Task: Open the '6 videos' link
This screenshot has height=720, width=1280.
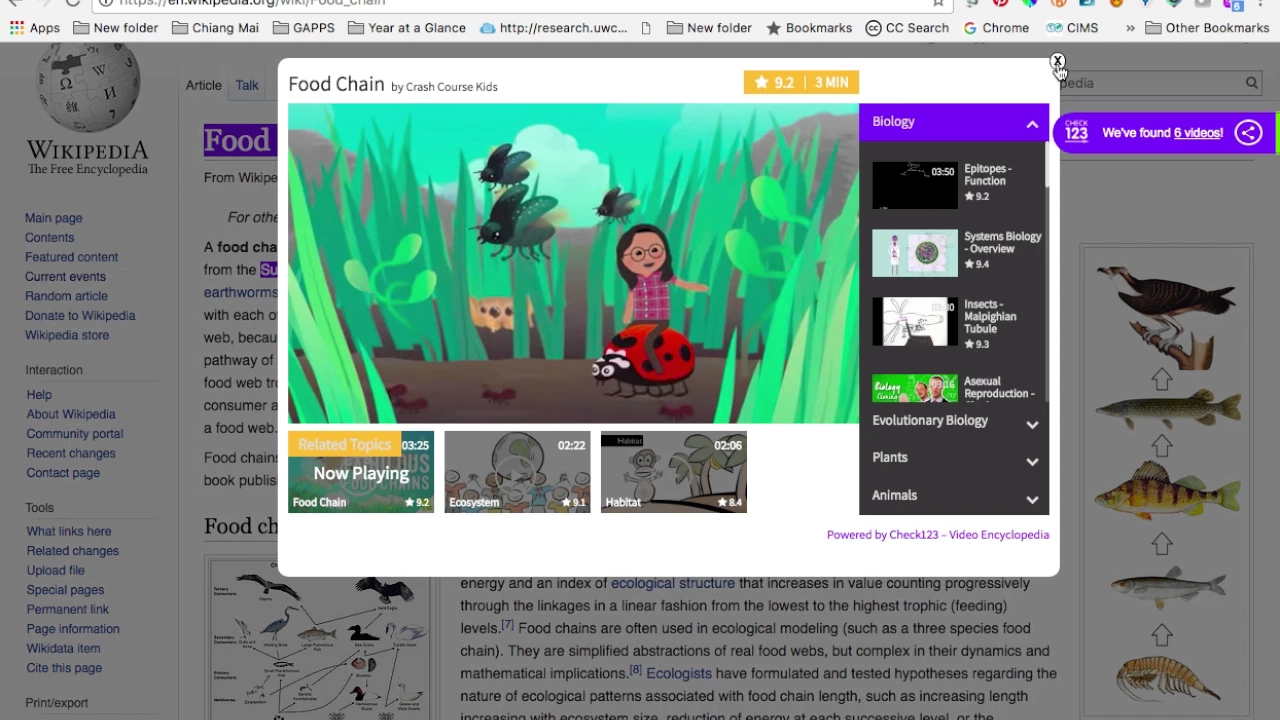Action: (x=1198, y=132)
